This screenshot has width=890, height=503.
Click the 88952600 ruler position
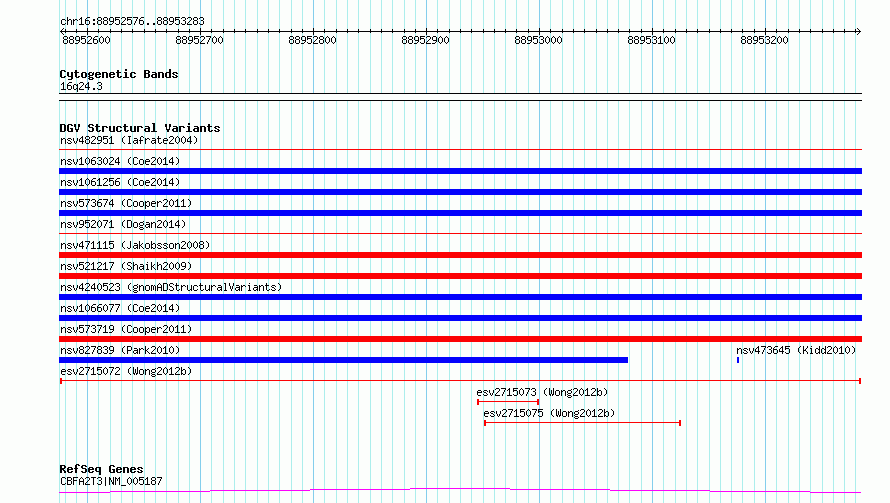[x=86, y=40]
